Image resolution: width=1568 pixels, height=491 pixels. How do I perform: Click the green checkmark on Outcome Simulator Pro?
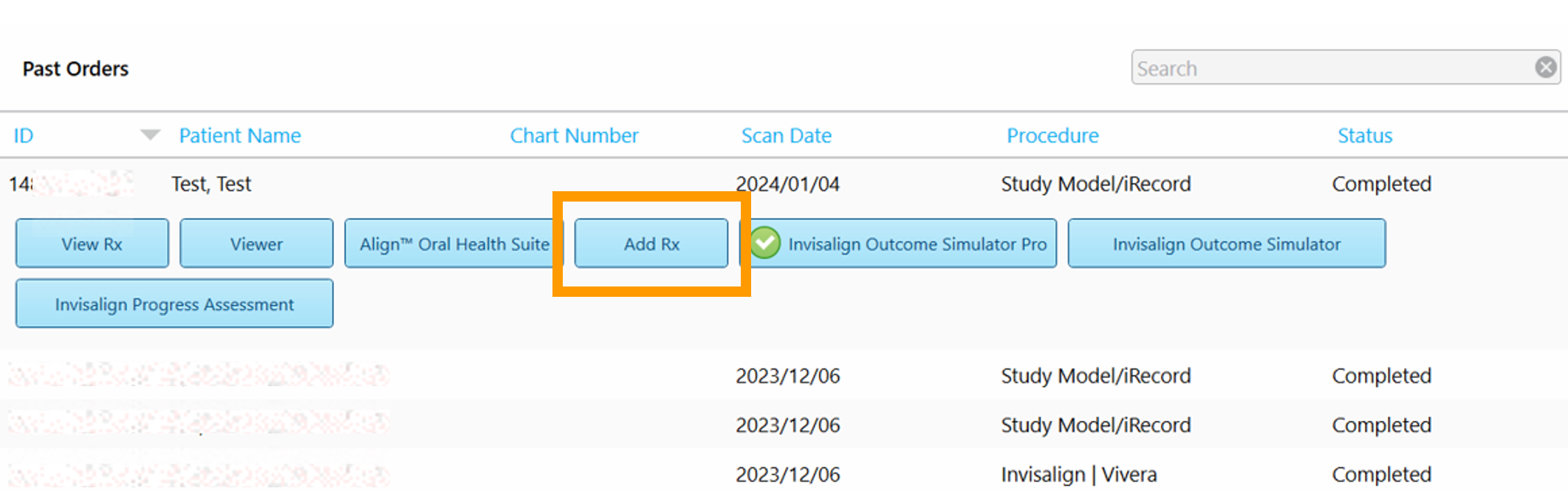tap(766, 243)
